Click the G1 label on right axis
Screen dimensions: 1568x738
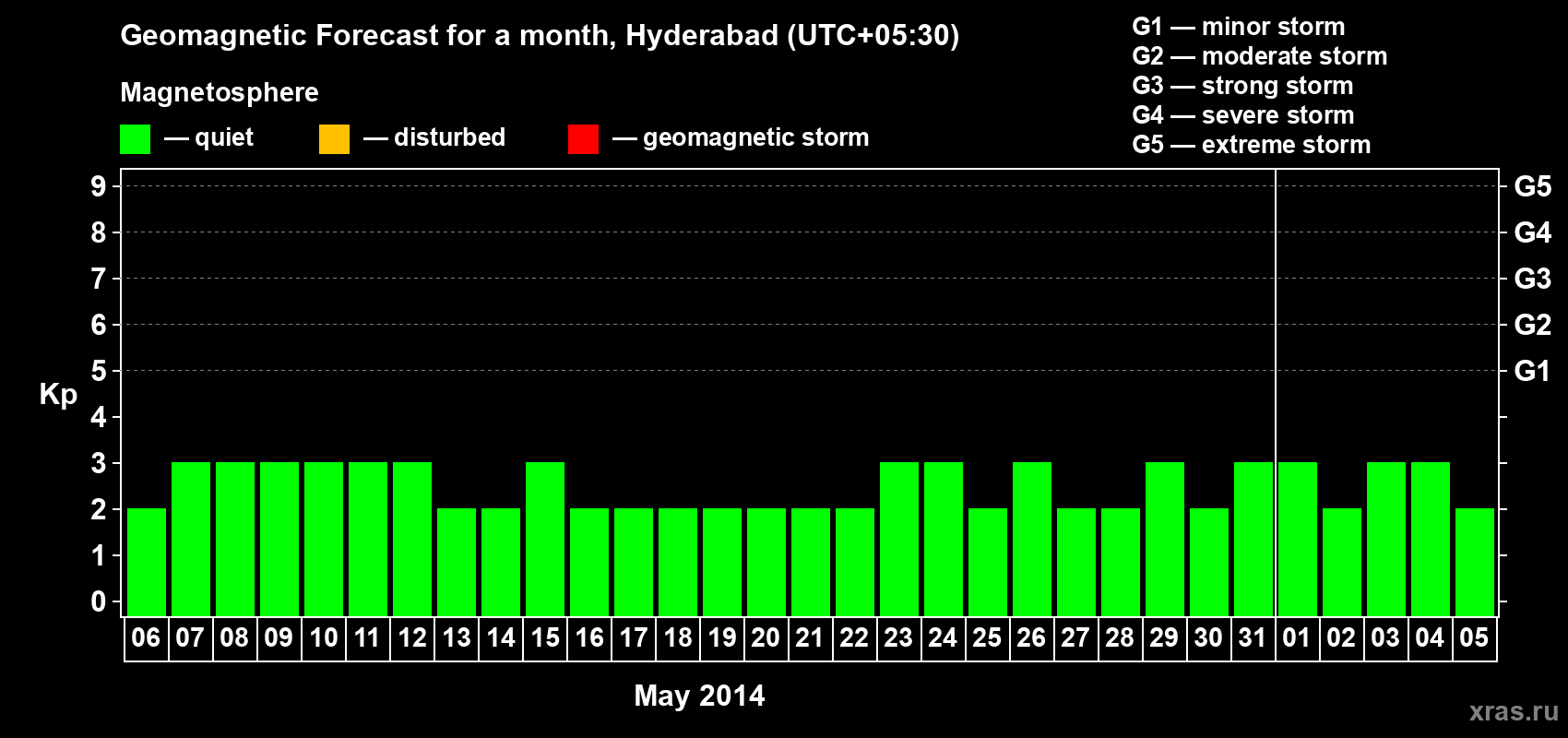1533,371
